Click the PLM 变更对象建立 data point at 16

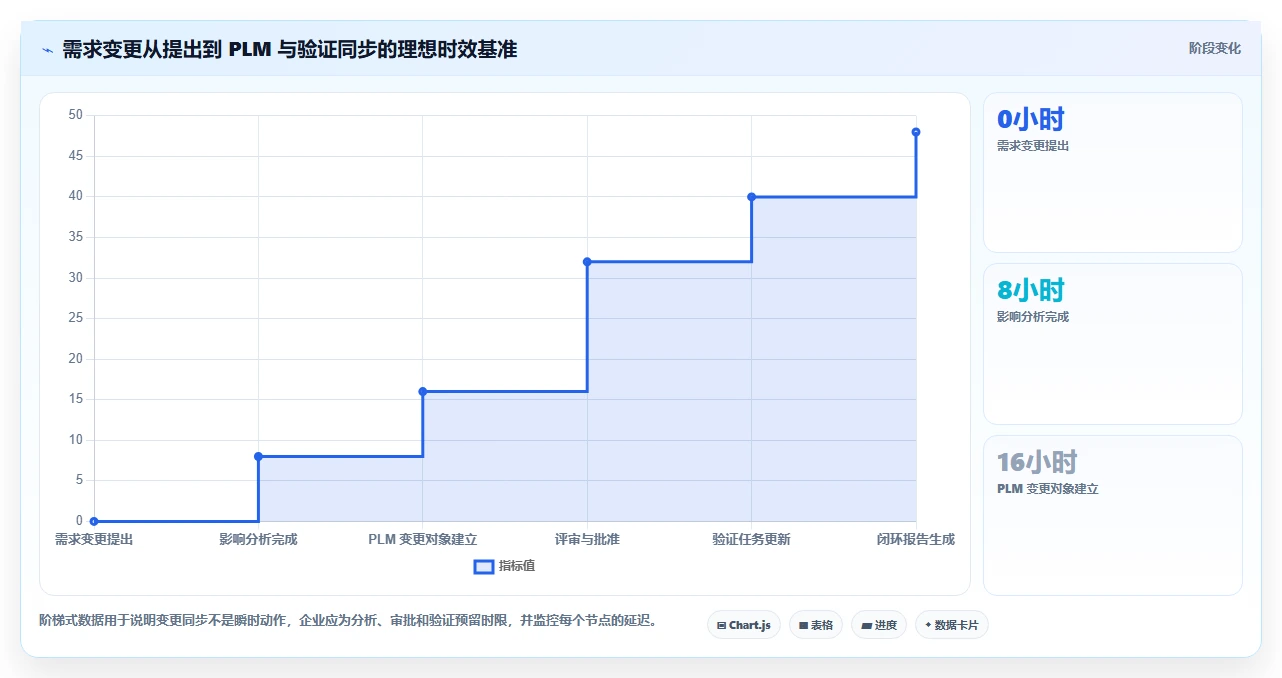point(423,391)
